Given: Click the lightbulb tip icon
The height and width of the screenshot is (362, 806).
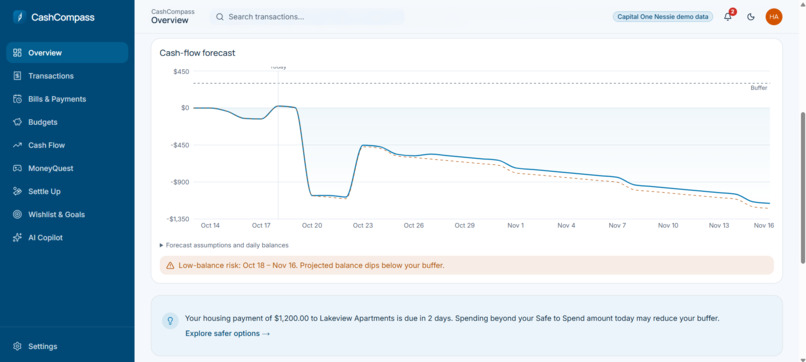Looking at the screenshot, I should [170, 321].
